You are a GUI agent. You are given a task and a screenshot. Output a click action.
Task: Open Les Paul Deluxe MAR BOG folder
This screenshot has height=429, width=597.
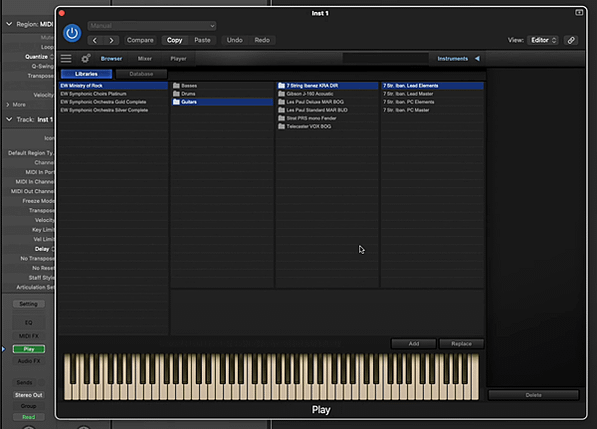[327, 102]
